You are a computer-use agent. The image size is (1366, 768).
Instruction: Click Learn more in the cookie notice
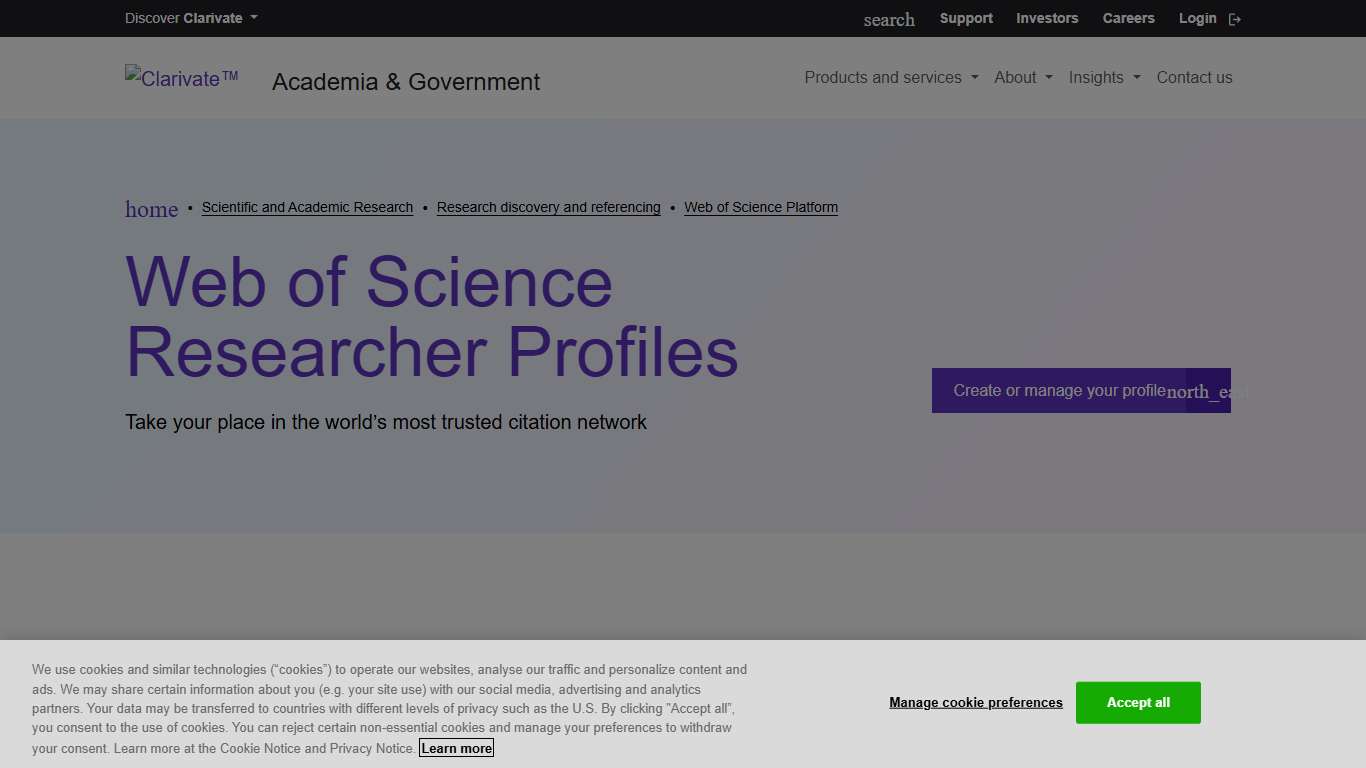456,748
